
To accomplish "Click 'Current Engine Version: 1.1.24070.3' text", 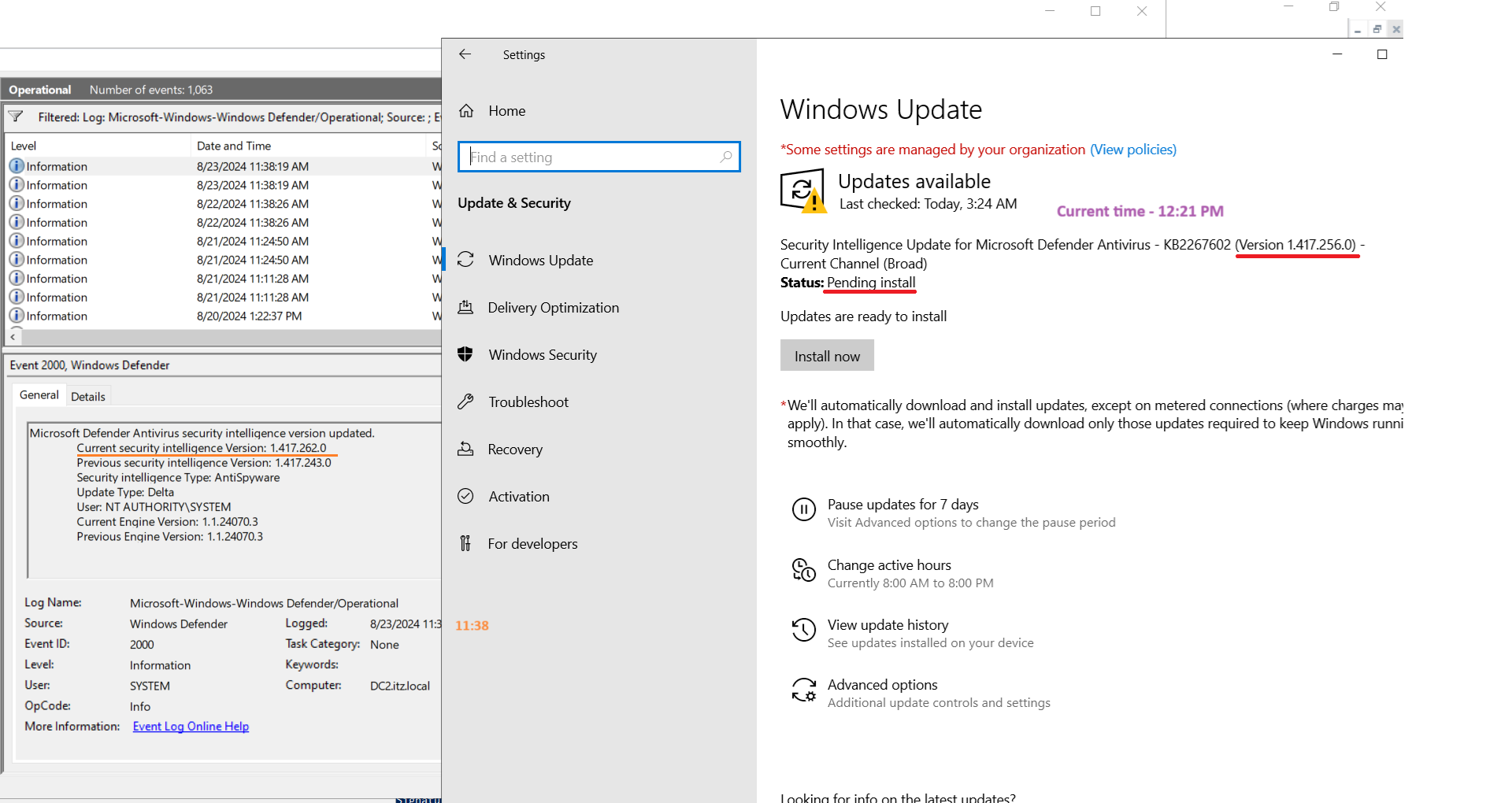I will [x=167, y=522].
